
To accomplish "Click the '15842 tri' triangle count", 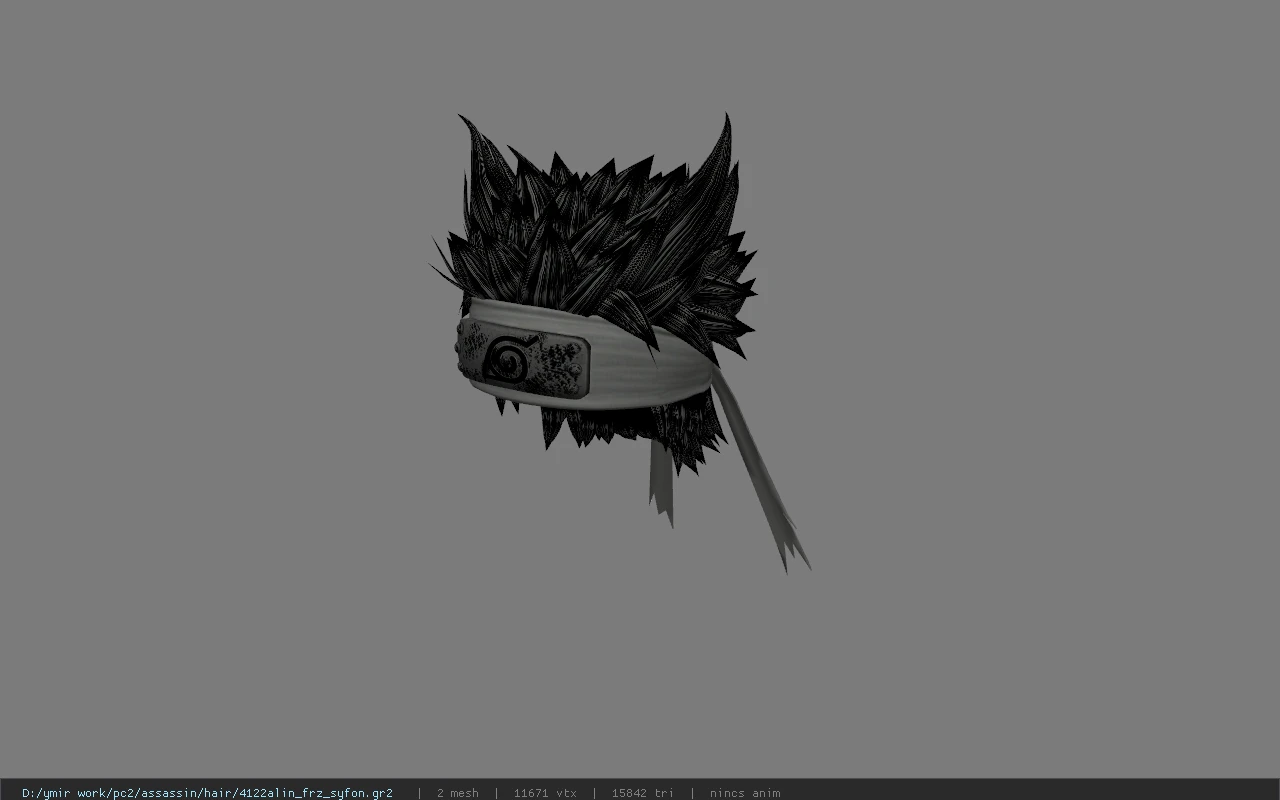I will (x=642, y=793).
